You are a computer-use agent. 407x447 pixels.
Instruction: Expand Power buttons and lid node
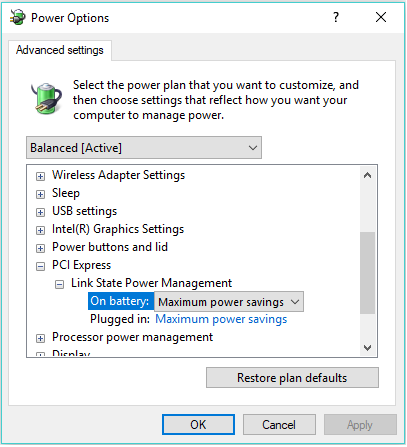pyautogui.click(x=40, y=248)
